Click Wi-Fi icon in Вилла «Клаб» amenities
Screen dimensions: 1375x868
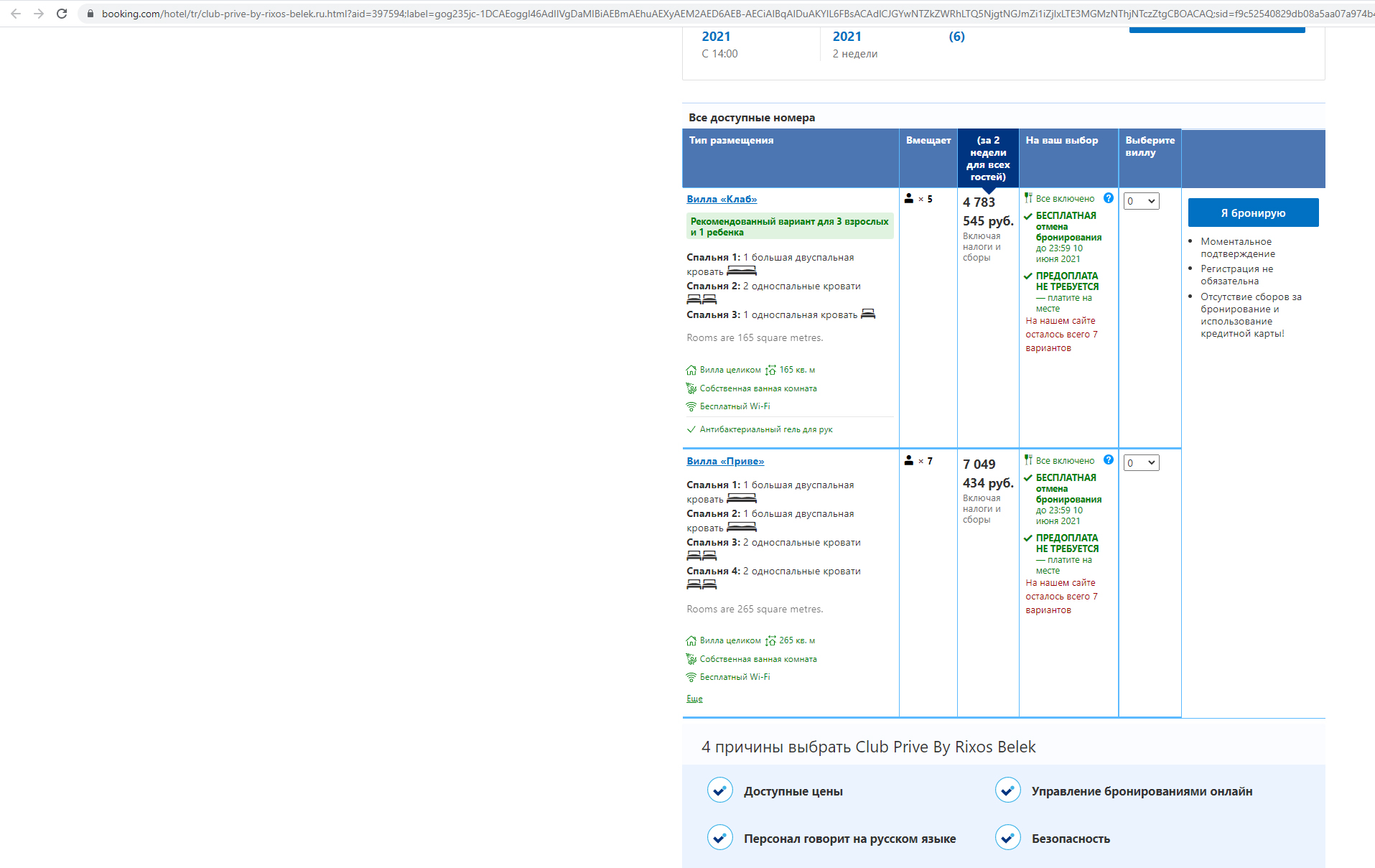[x=691, y=407]
